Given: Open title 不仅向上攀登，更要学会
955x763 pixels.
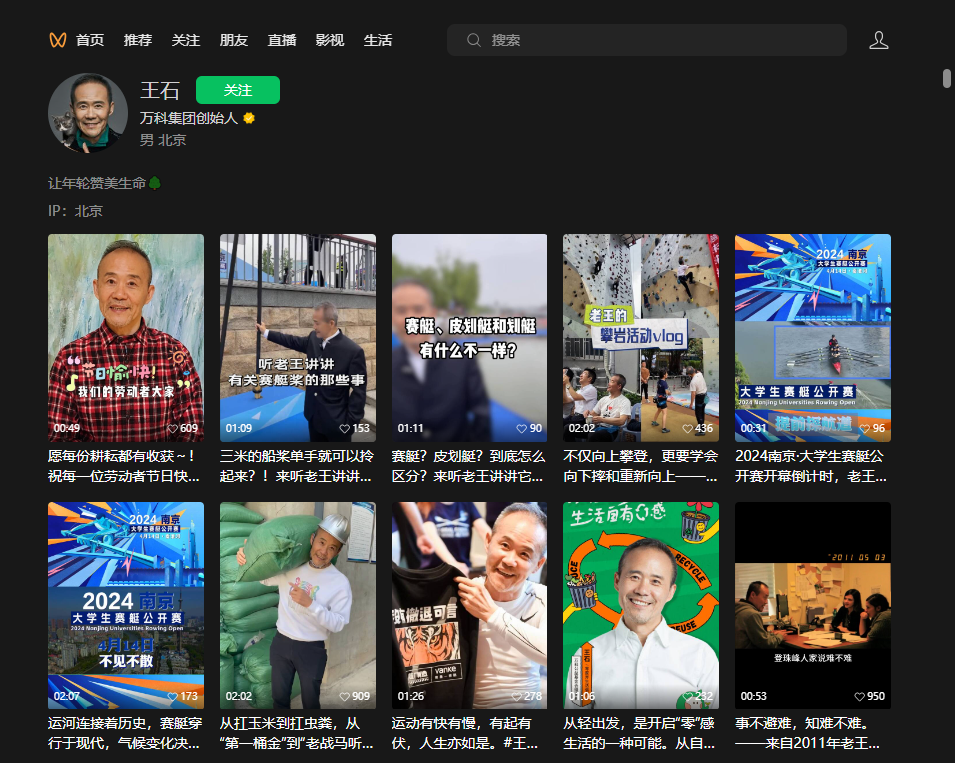Looking at the screenshot, I should [641, 466].
